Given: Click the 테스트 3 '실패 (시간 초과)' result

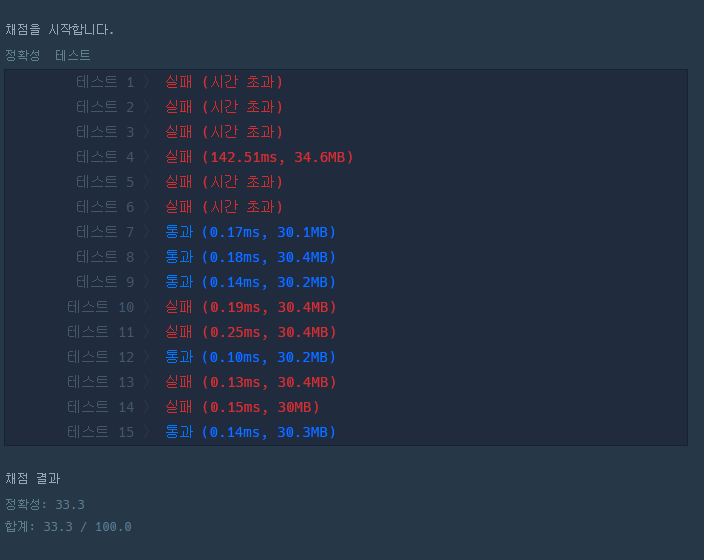Looking at the screenshot, I should (x=224, y=132).
